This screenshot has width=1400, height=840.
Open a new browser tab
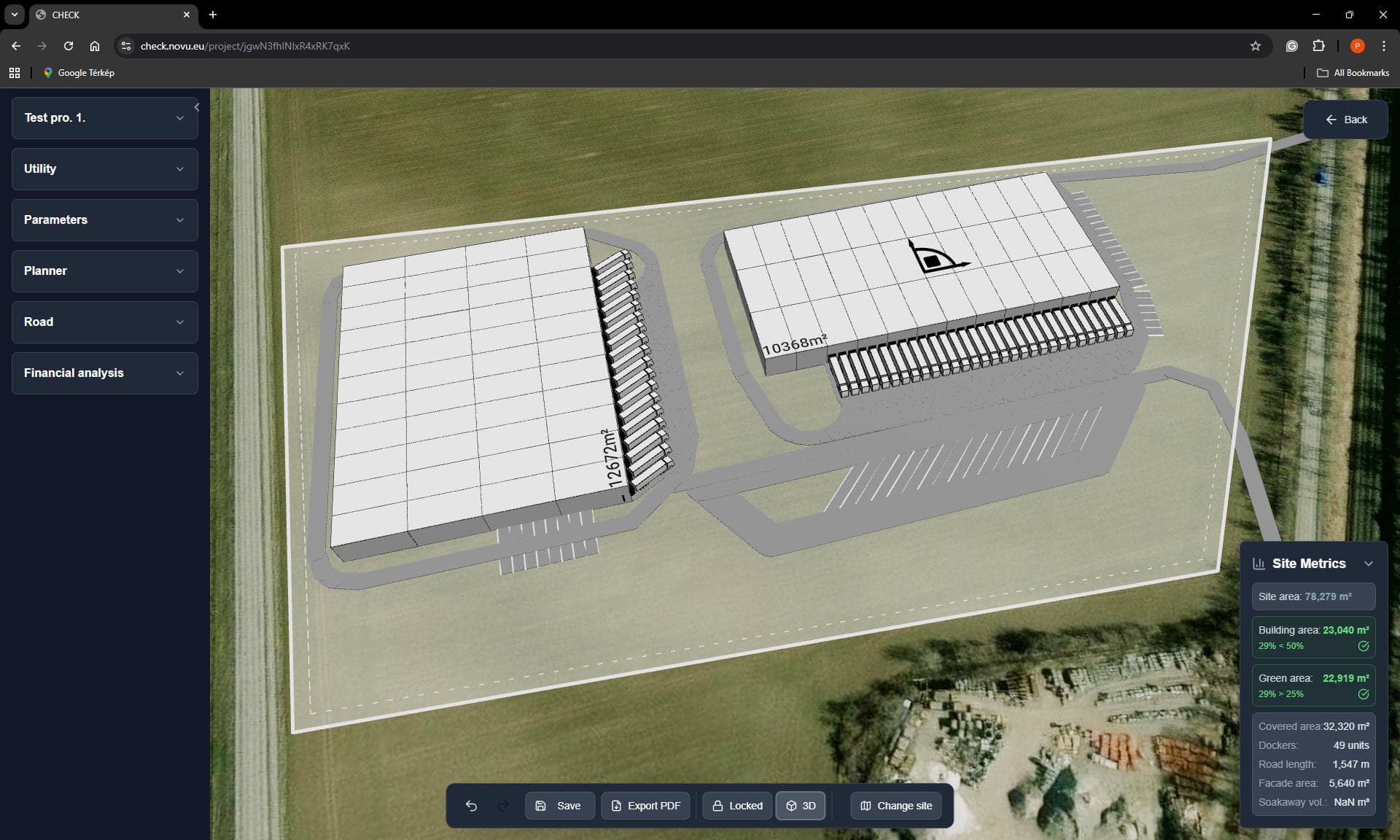coord(213,15)
